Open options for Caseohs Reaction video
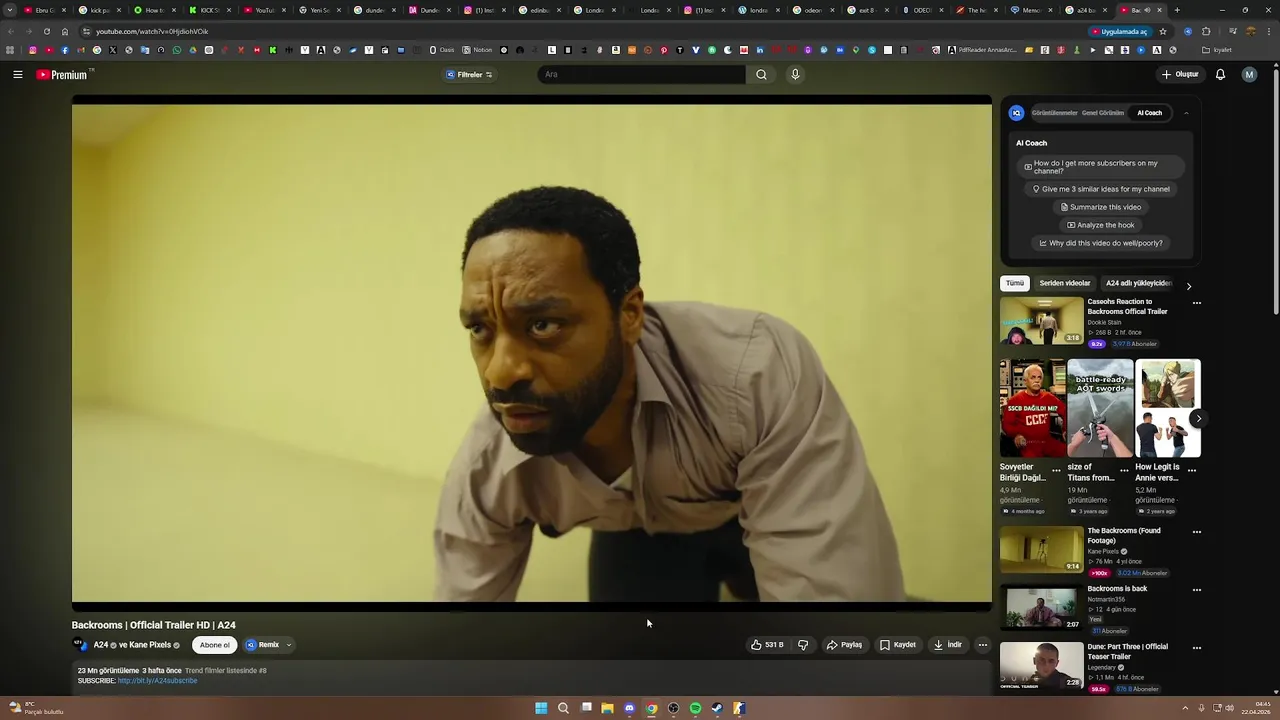Screen dimensions: 1280x720 1196,303
